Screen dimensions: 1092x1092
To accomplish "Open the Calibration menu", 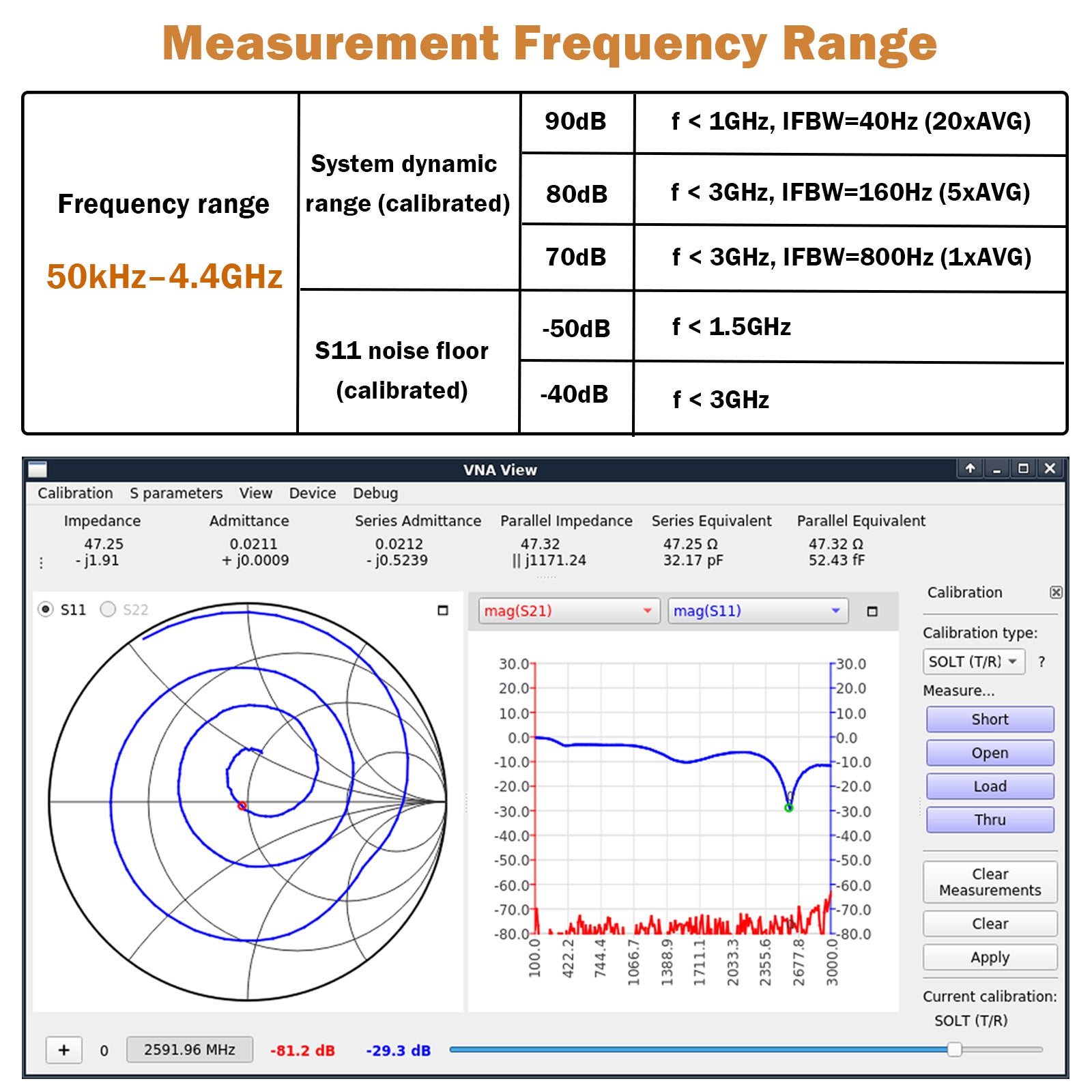I will click(x=75, y=493).
